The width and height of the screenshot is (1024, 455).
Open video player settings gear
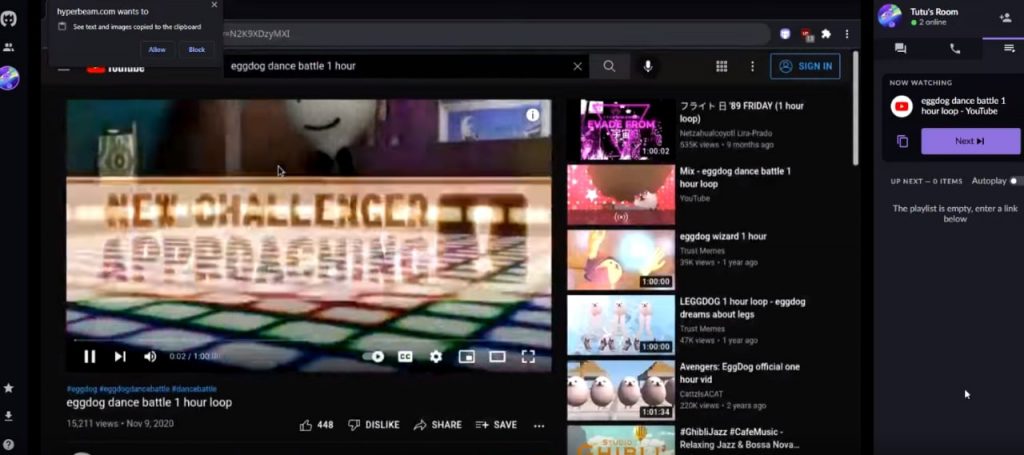click(x=436, y=356)
